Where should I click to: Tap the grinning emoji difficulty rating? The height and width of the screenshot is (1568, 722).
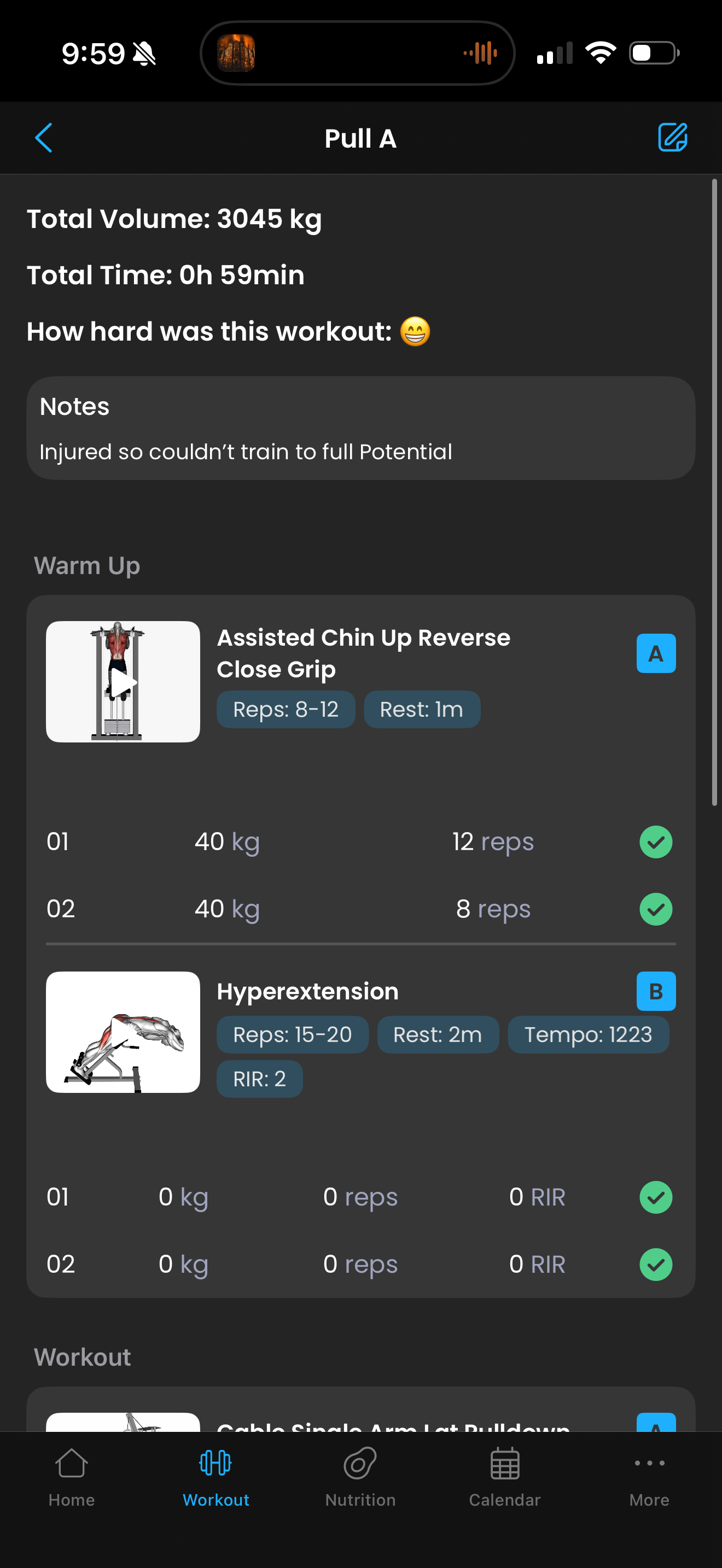pyautogui.click(x=415, y=332)
